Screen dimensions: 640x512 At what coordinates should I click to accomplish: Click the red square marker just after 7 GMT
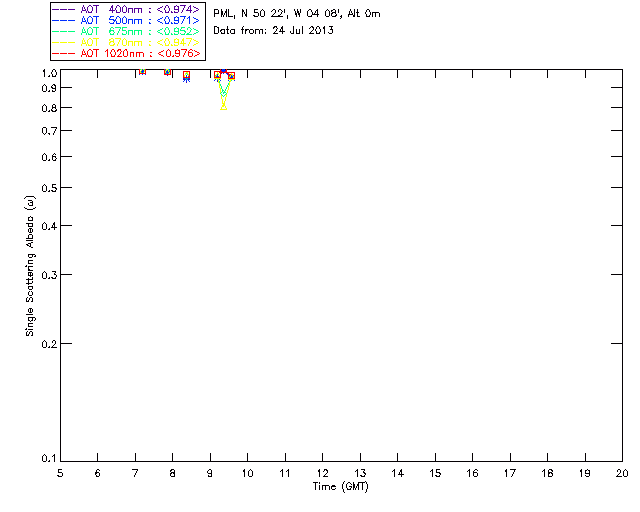pos(142,71)
